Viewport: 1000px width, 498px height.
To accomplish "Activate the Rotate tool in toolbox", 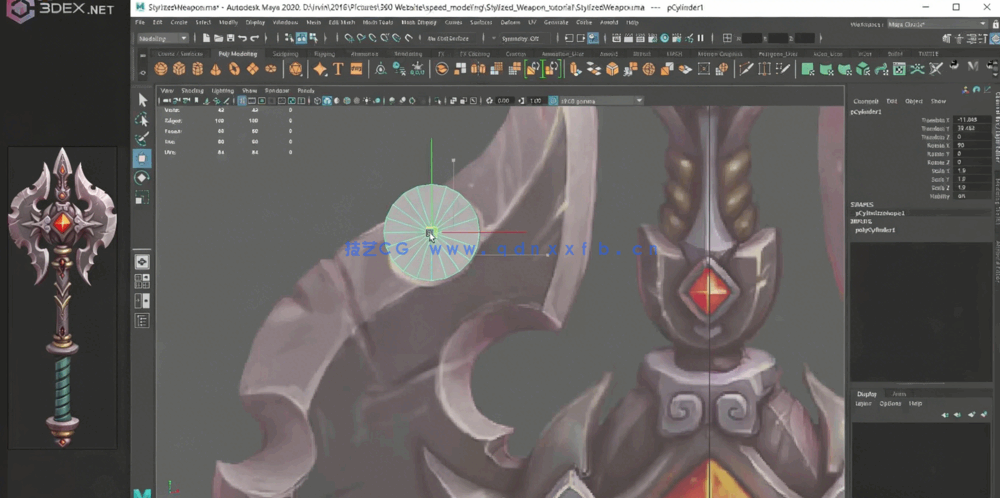I will (142, 178).
